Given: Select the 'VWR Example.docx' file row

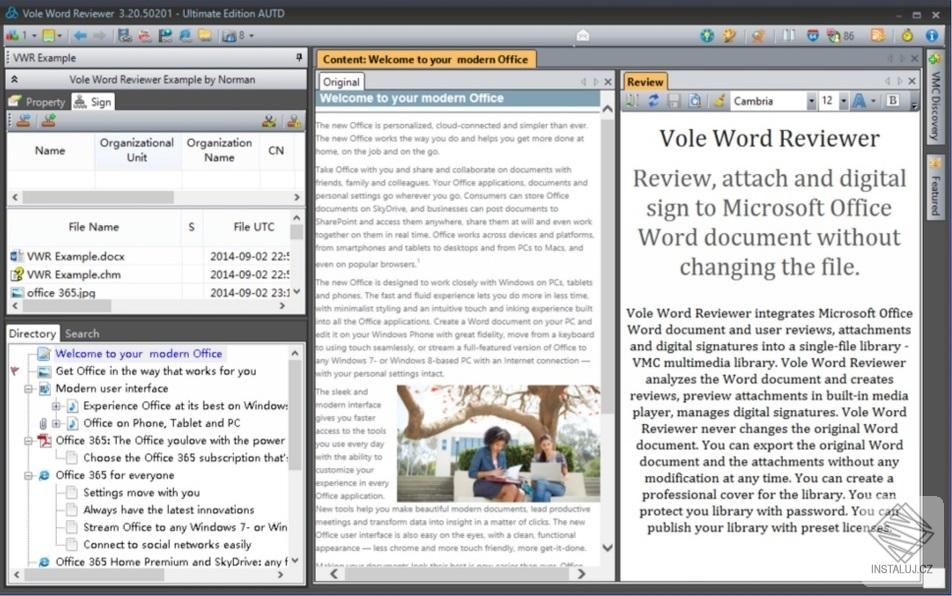Looking at the screenshot, I should 149,256.
